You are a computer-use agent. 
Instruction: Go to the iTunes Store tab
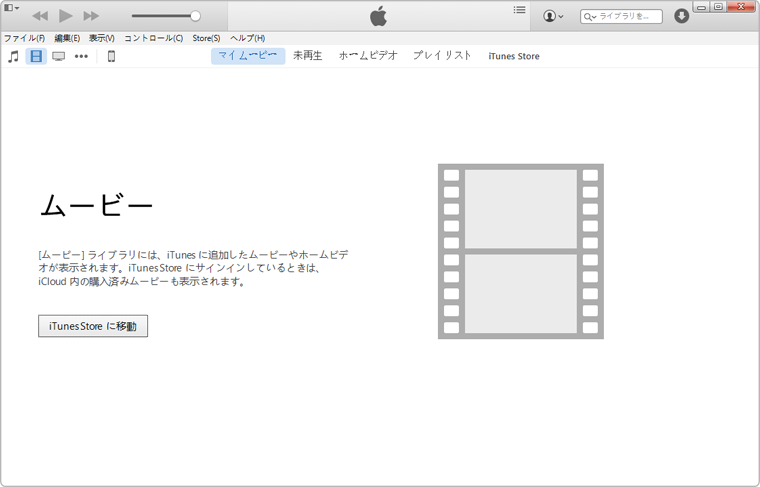(514, 56)
